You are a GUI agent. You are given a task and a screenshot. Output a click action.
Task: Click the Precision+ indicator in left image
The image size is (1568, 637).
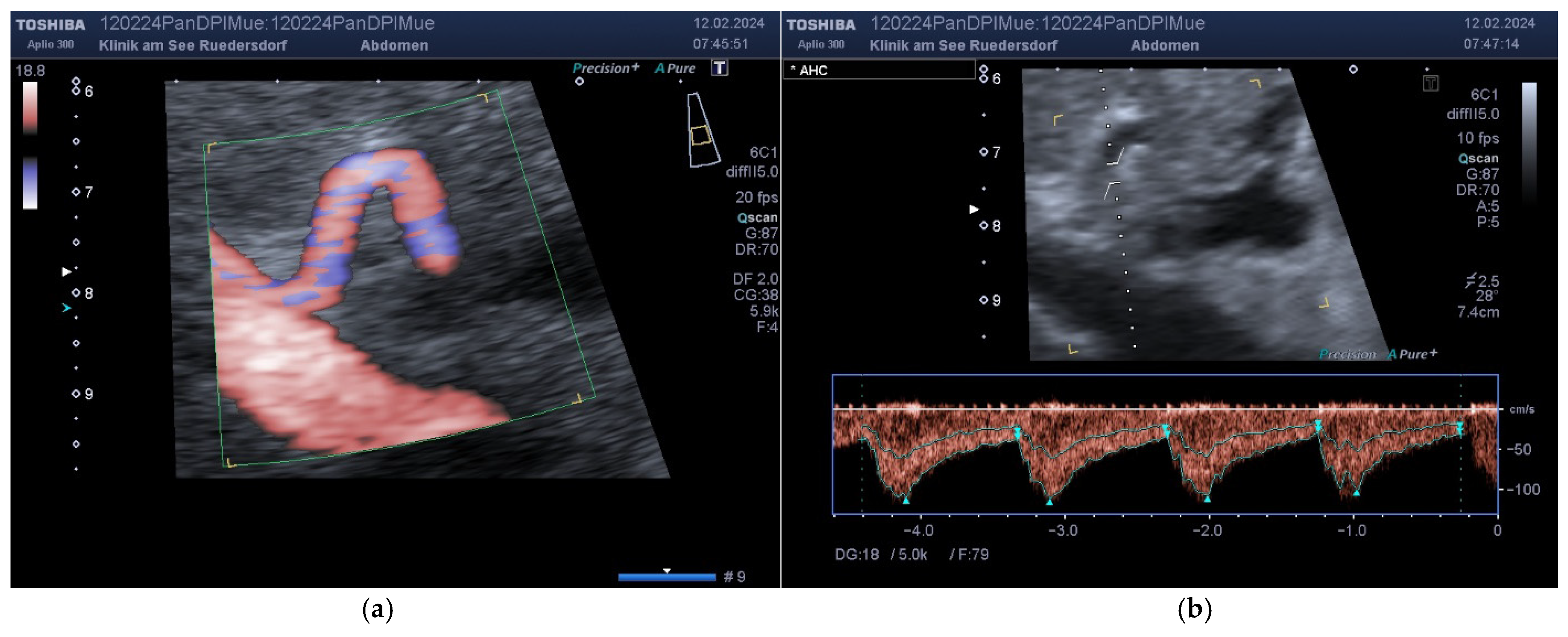point(605,68)
